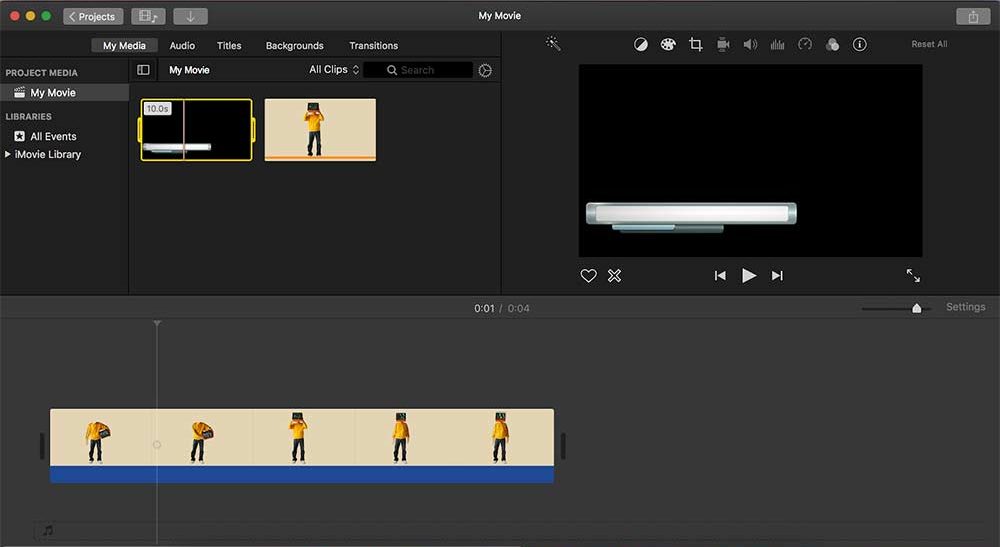Expand the iMovie Library disclosure triangle
The image size is (1000, 547).
pos(8,154)
